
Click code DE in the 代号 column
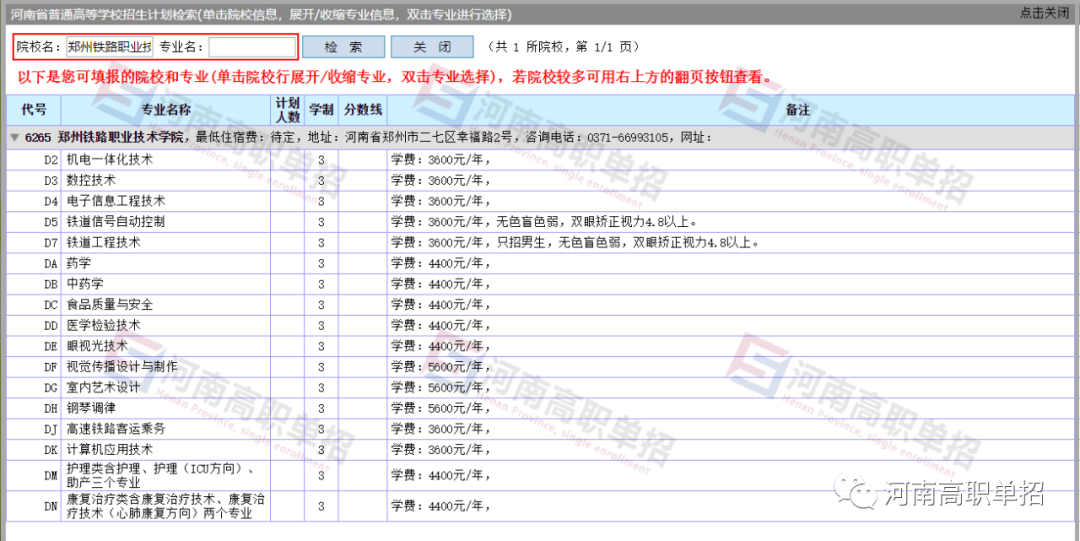(x=50, y=346)
